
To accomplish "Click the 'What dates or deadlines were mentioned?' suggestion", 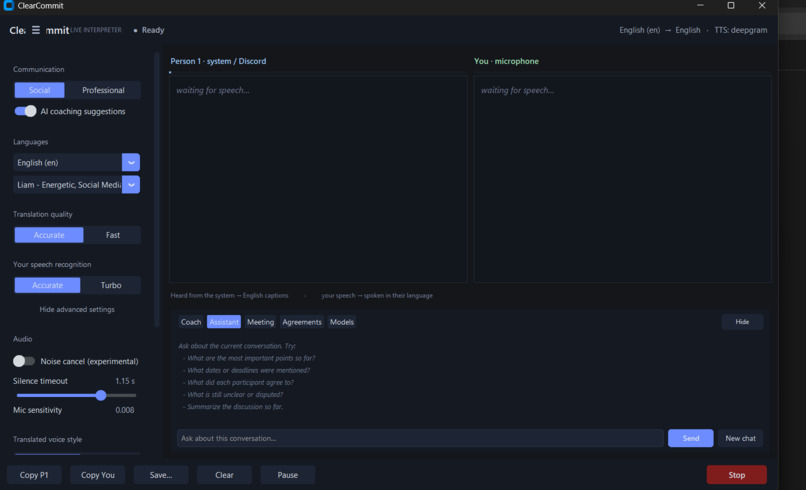I will pyautogui.click(x=248, y=370).
